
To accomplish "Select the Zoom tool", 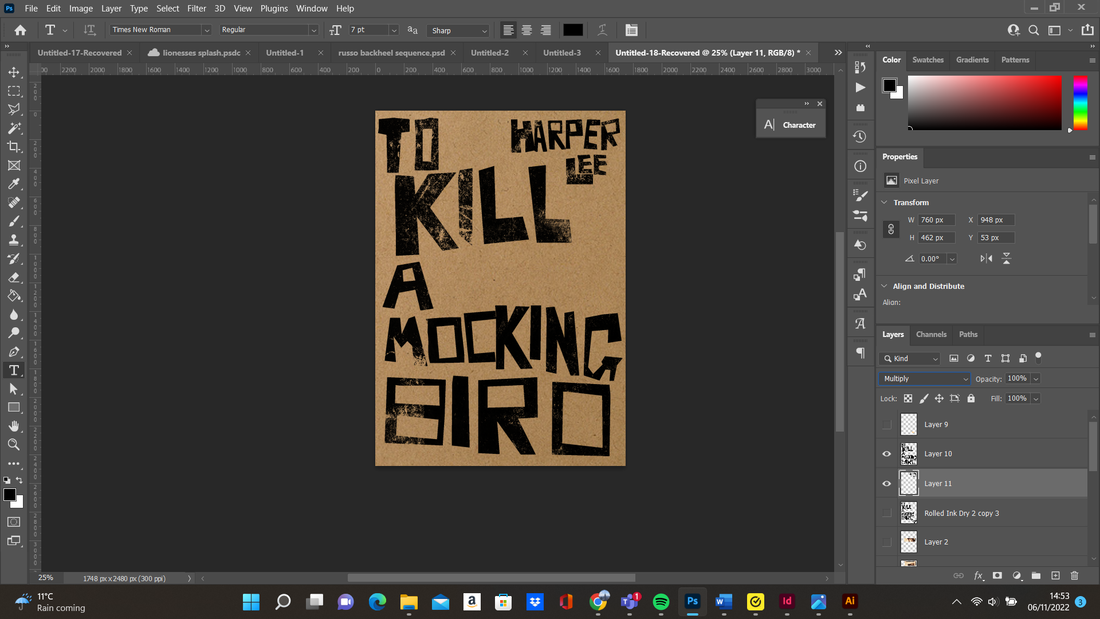I will pyautogui.click(x=14, y=444).
